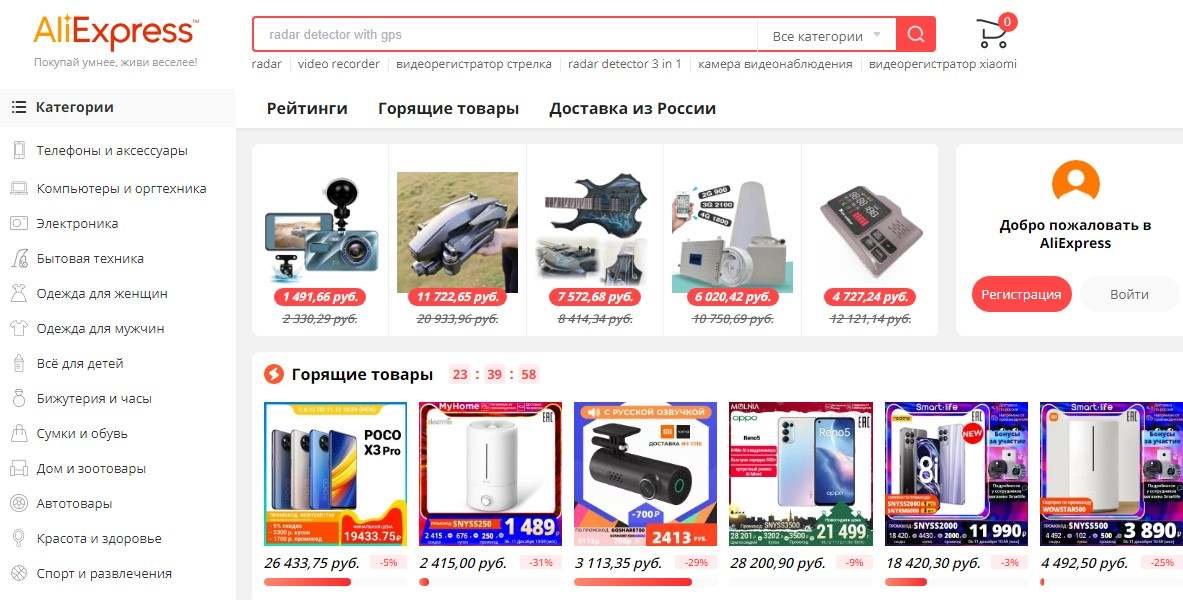1183x600 pixels.
Task: Click the ball icon beside Спорт и развлечения
Action: pos(20,574)
